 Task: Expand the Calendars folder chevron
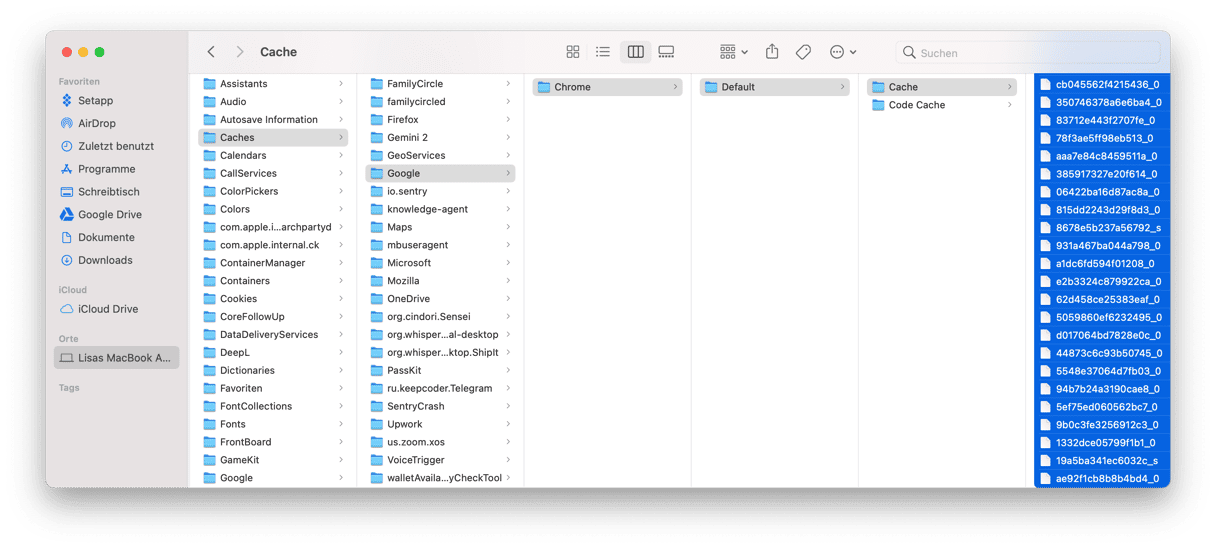pos(341,156)
